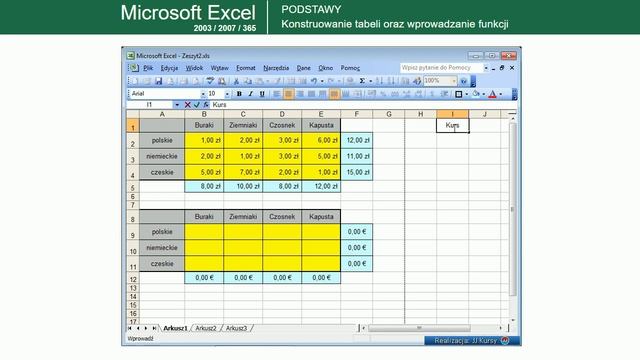Toggle Align Left for the cell
The image size is (640, 360).
click(x=277, y=94)
